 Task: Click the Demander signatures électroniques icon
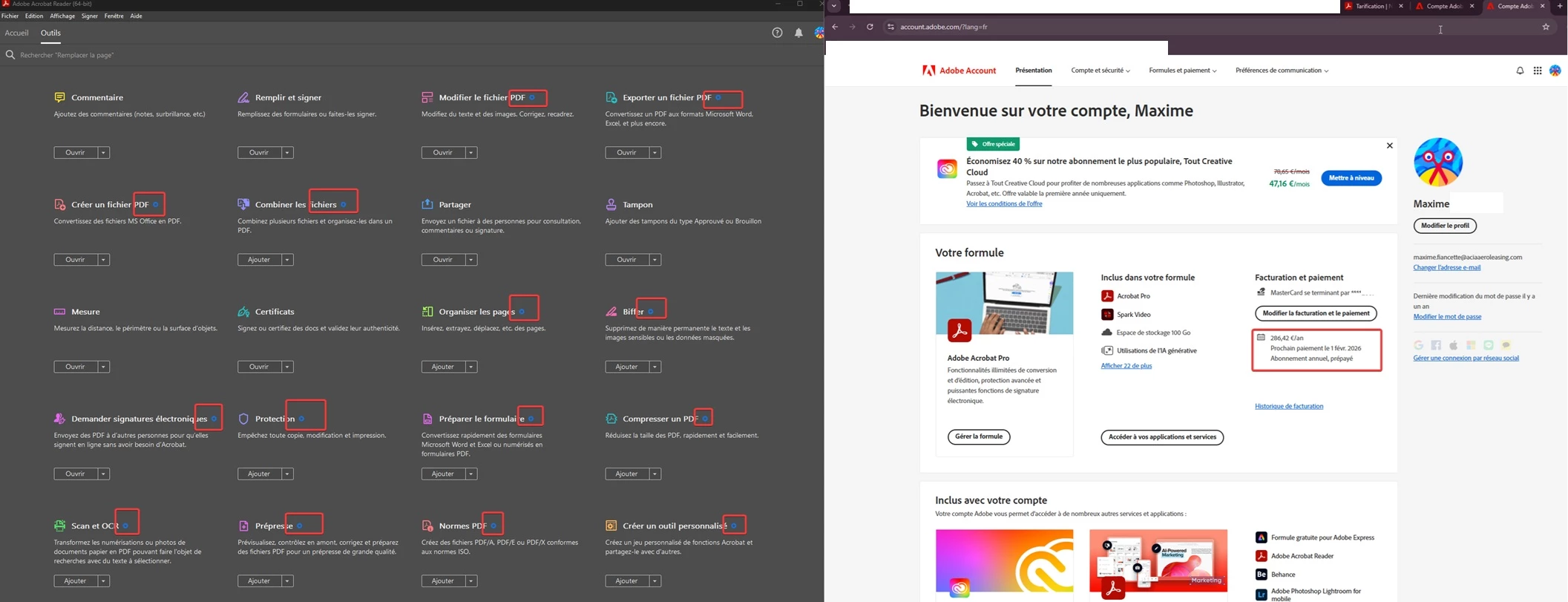coord(60,419)
